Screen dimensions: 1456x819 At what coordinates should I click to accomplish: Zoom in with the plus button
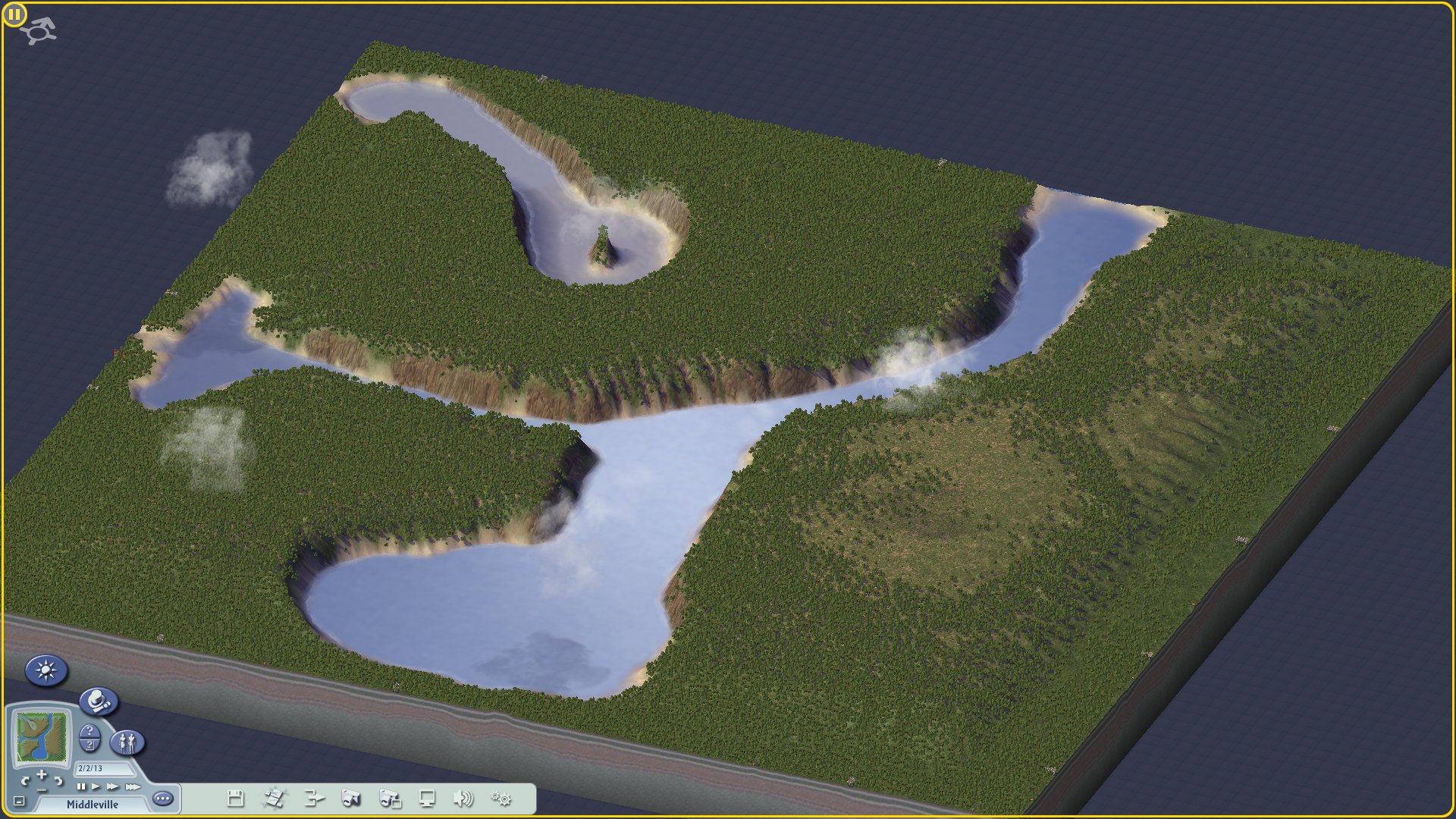[42, 774]
